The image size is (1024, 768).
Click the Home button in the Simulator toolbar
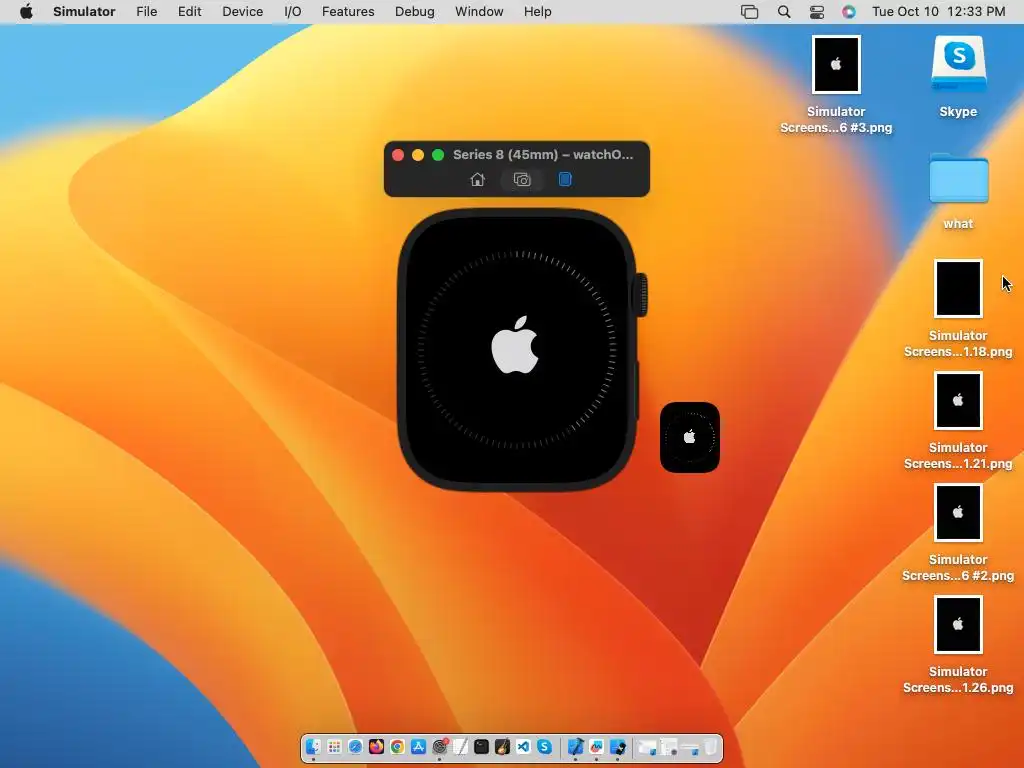pyautogui.click(x=477, y=180)
